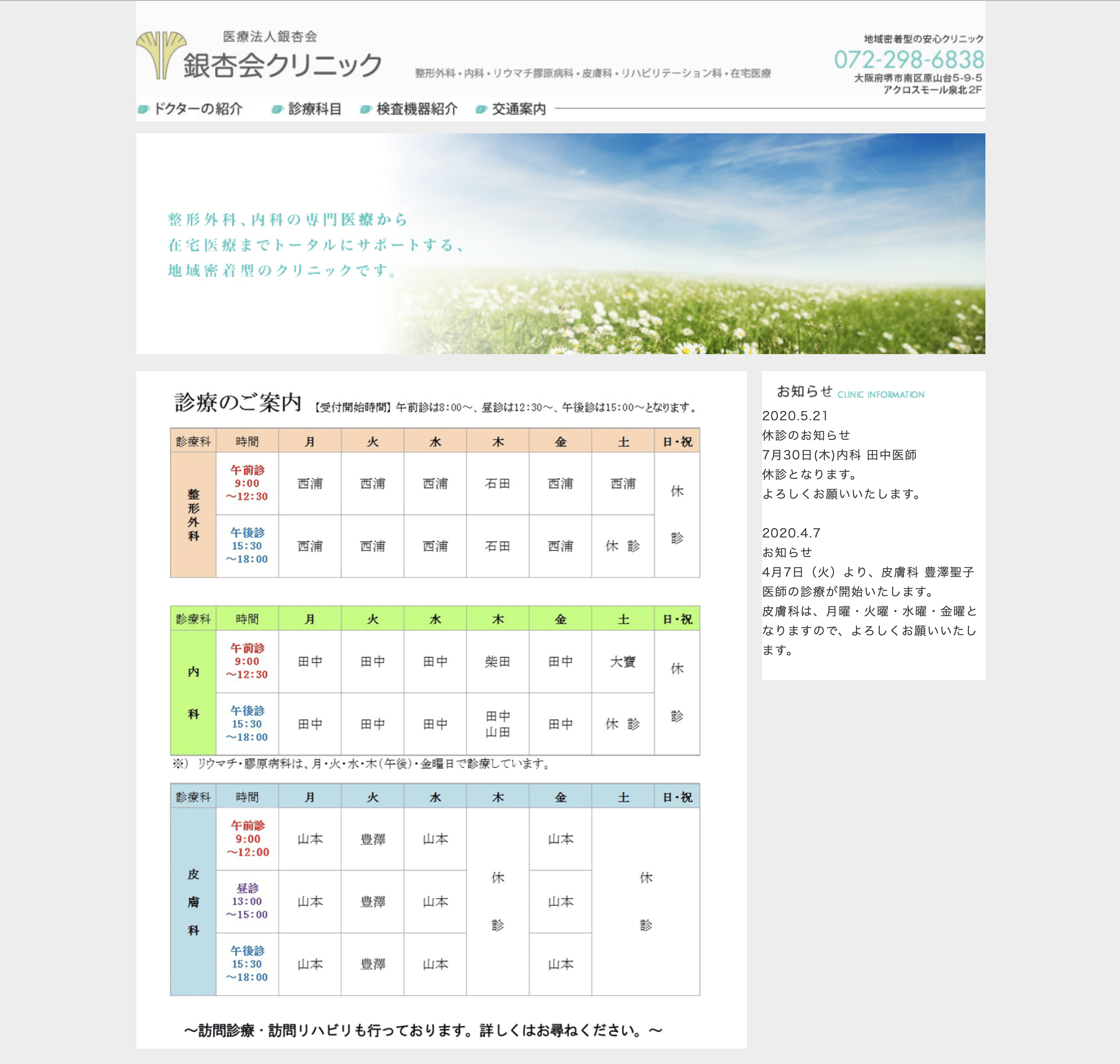This screenshot has height=1064, width=1120.
Task: Click the ginkgo leaf clinic logo
Action: [161, 55]
